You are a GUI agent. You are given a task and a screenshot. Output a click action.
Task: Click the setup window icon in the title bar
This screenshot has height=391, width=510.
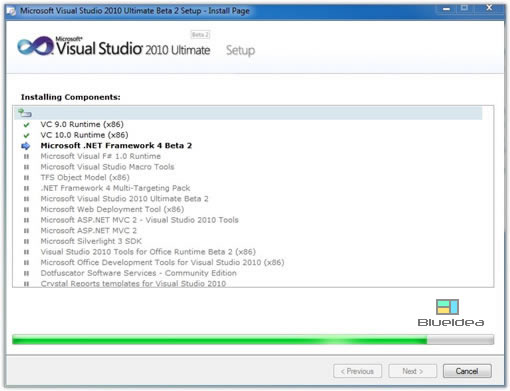[11, 11]
